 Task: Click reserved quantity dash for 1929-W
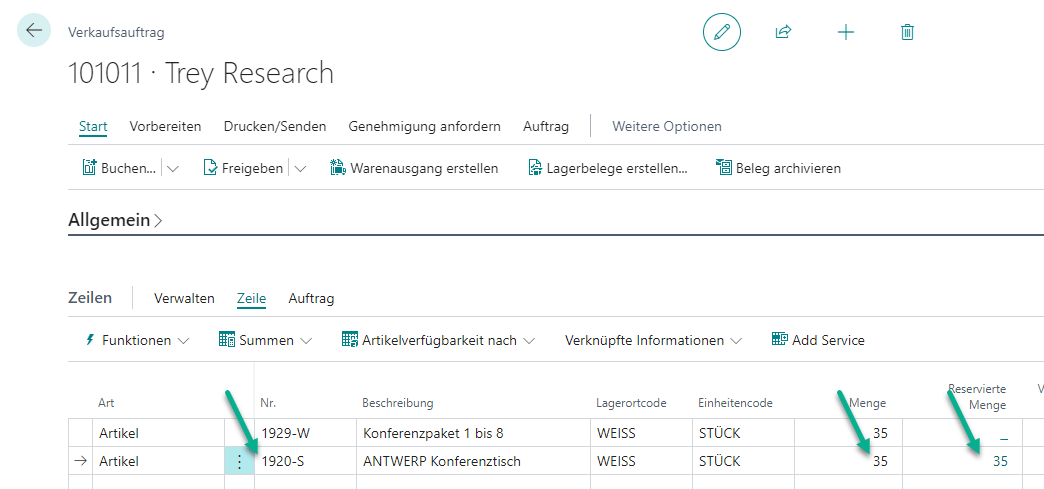coord(1003,438)
